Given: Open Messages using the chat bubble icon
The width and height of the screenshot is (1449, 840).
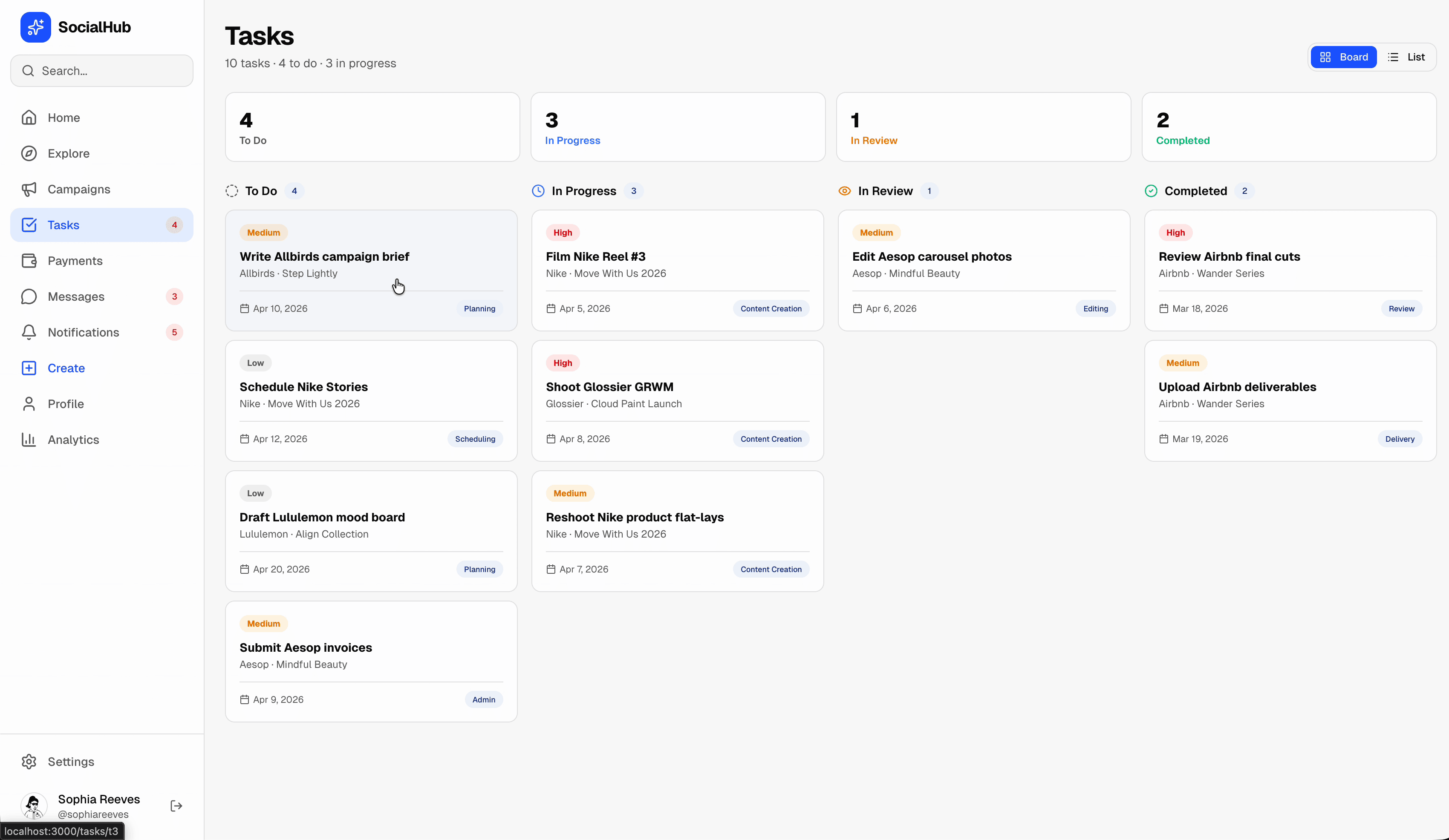Looking at the screenshot, I should tap(29, 296).
